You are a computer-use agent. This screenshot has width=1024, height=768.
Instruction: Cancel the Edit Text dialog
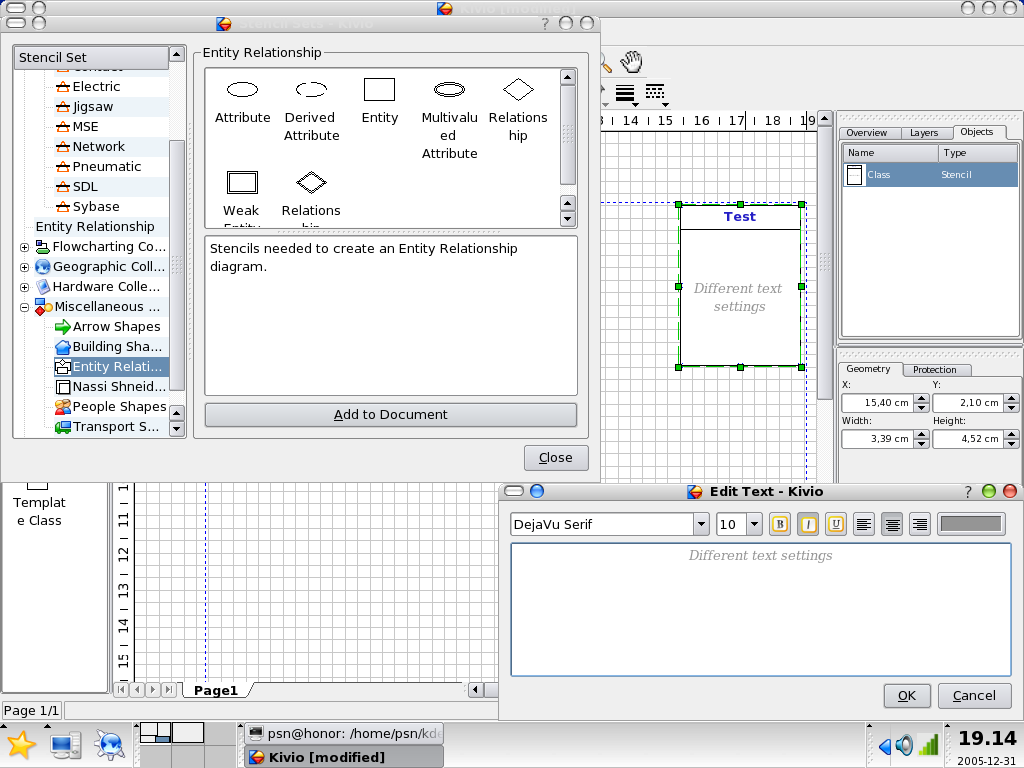click(974, 696)
